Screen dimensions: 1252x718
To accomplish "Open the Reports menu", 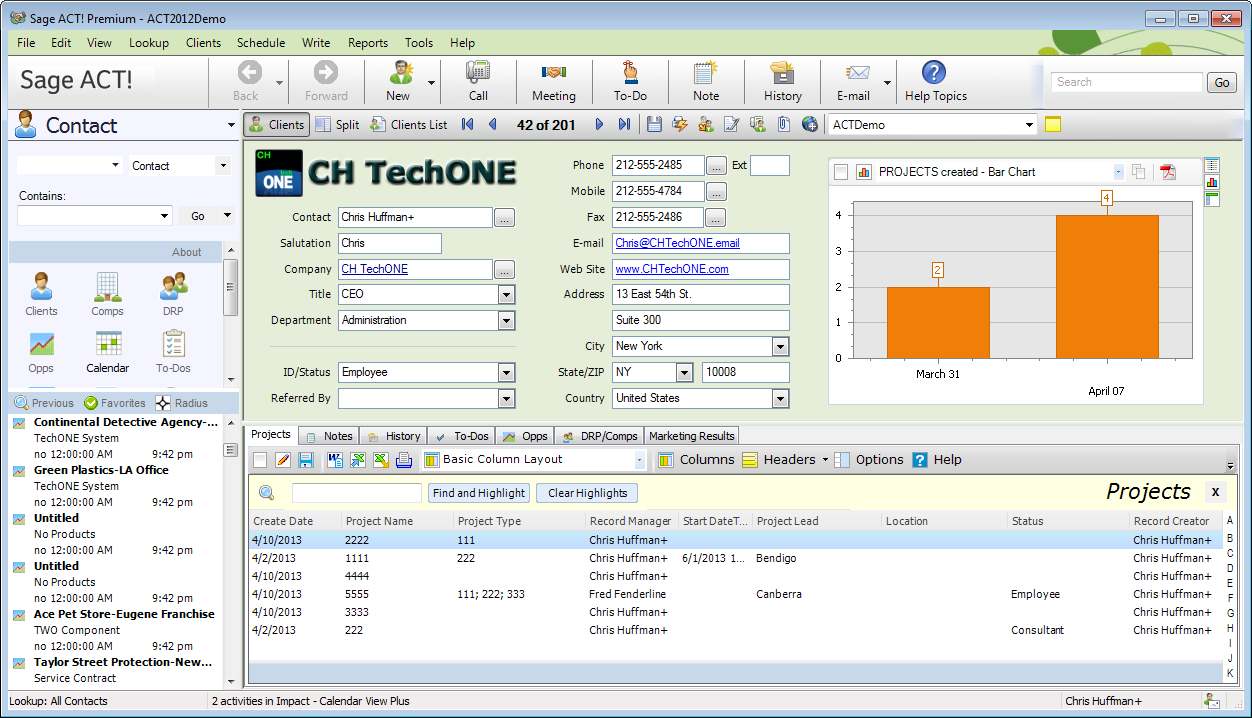I will tap(368, 43).
